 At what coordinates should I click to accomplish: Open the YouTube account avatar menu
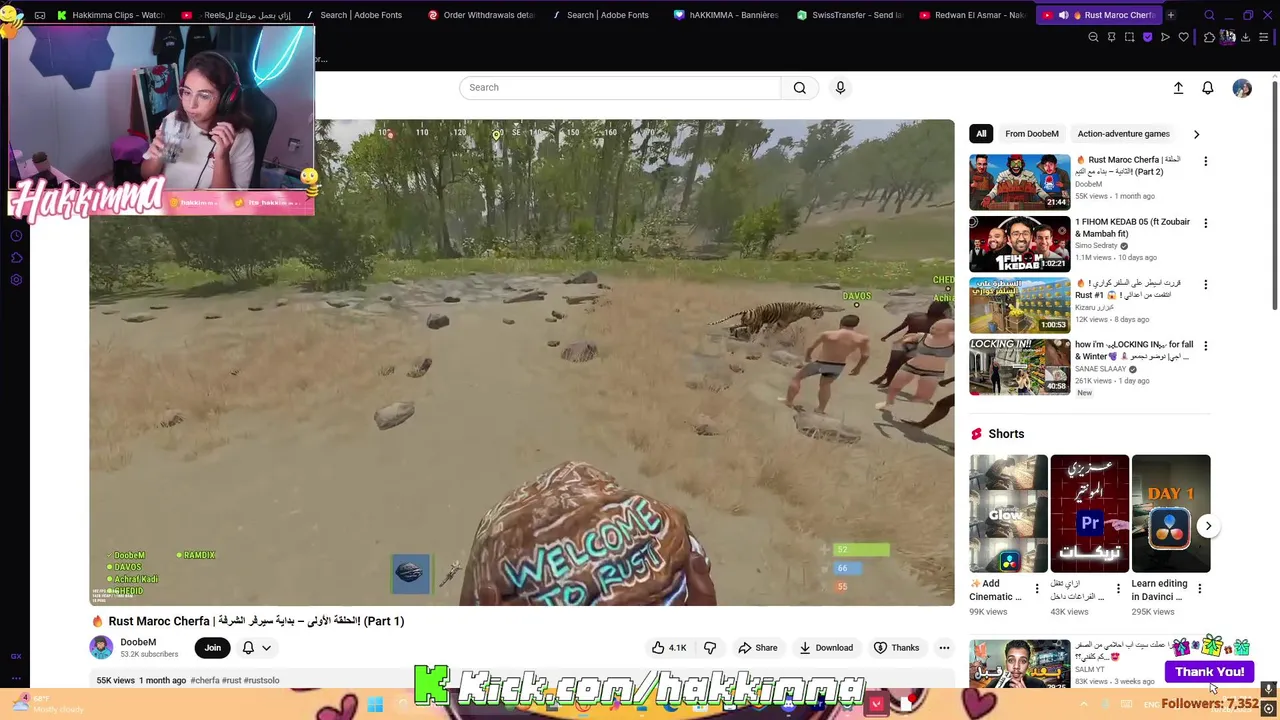click(x=1242, y=88)
